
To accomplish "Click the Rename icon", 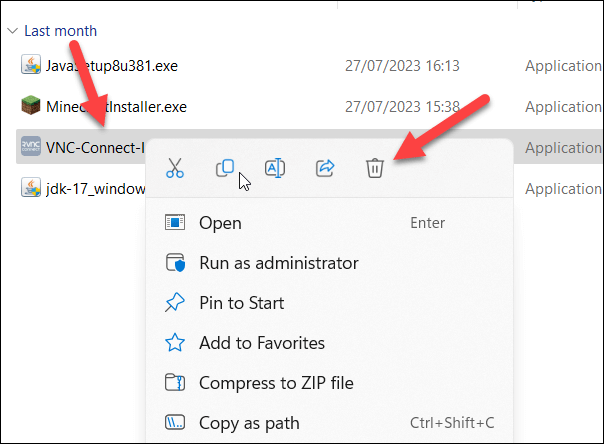I will 274,168.
